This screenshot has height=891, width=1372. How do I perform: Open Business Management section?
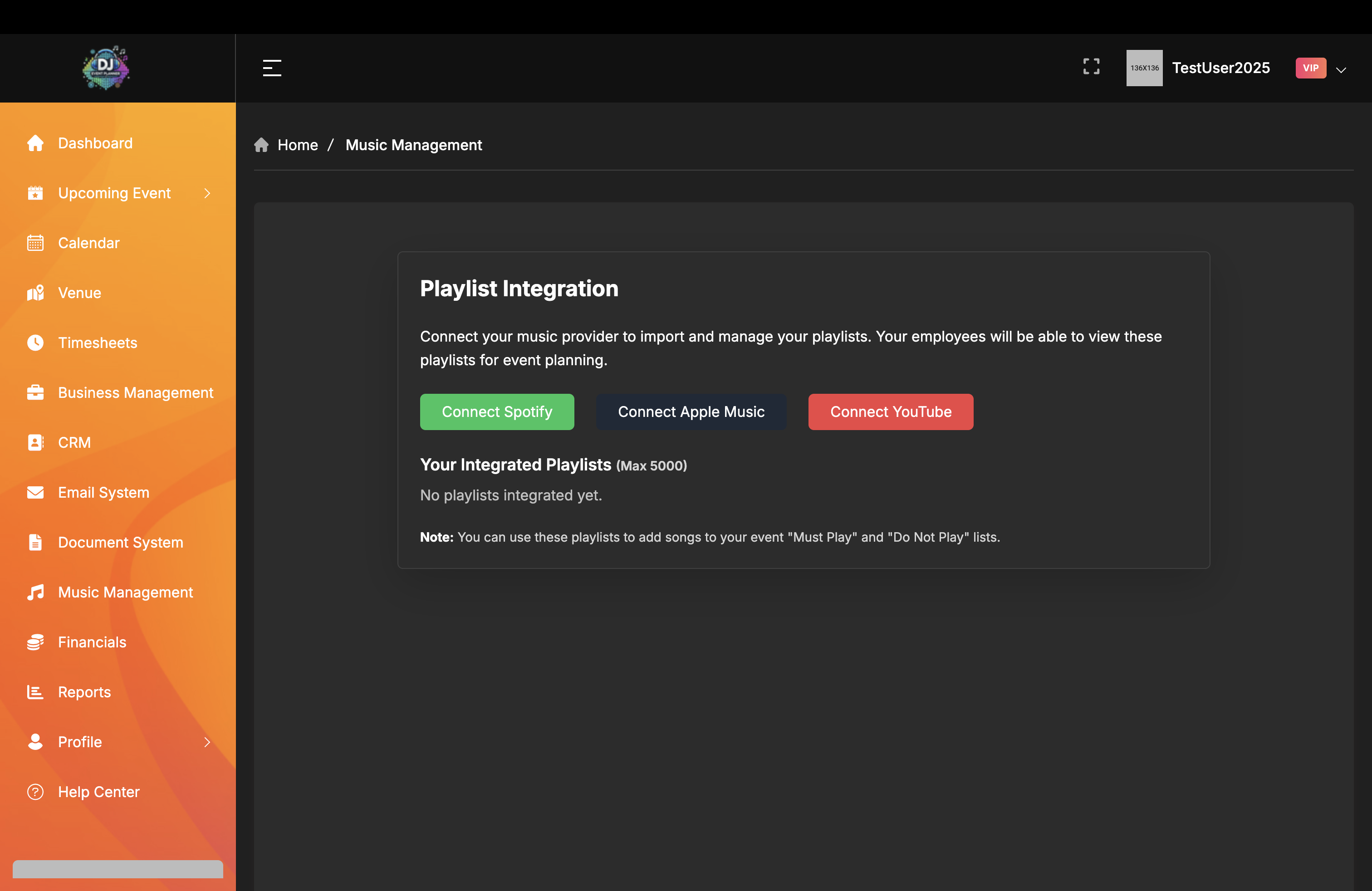136,392
